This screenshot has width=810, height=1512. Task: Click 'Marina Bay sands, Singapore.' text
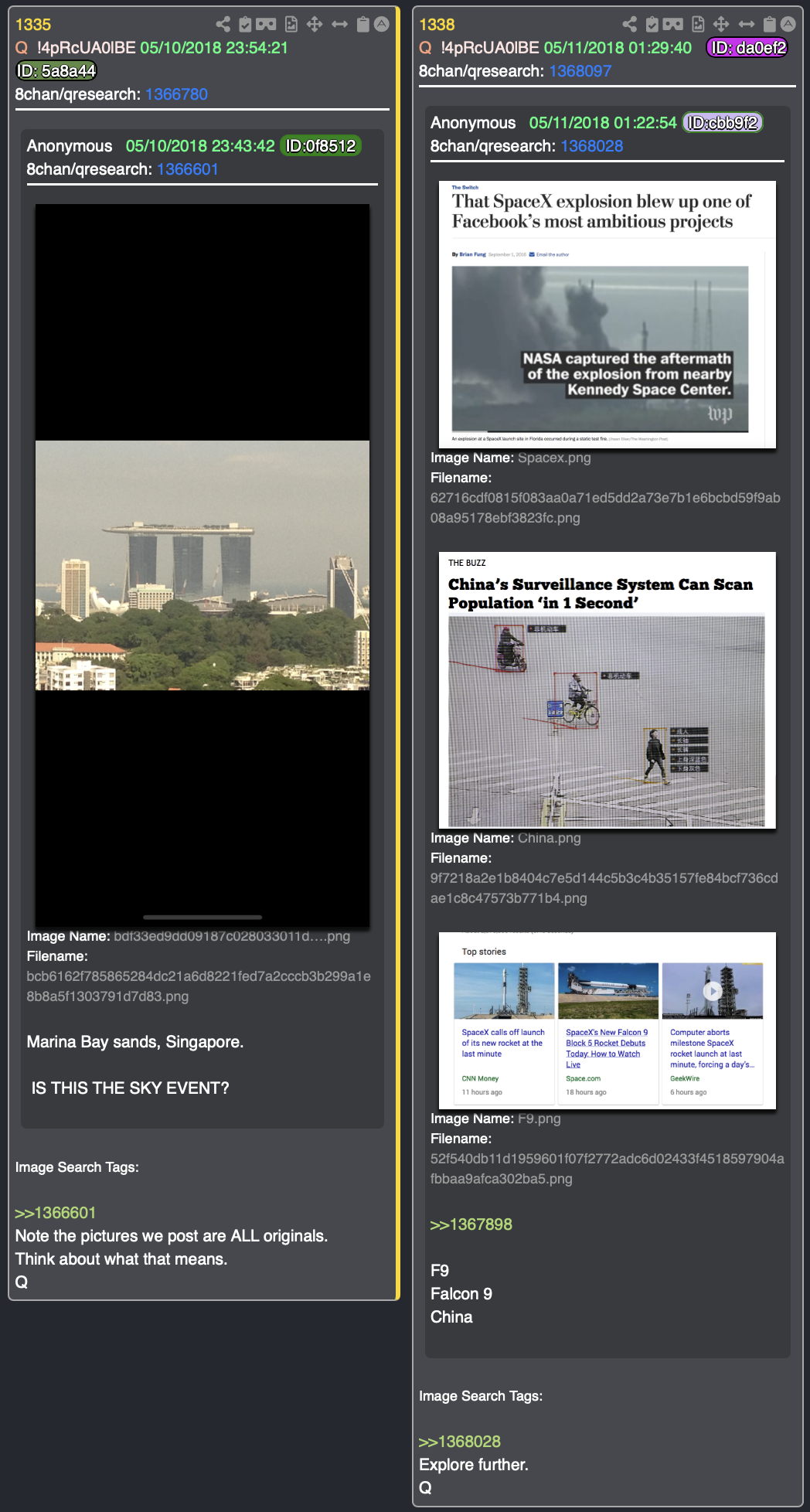coord(135,1042)
